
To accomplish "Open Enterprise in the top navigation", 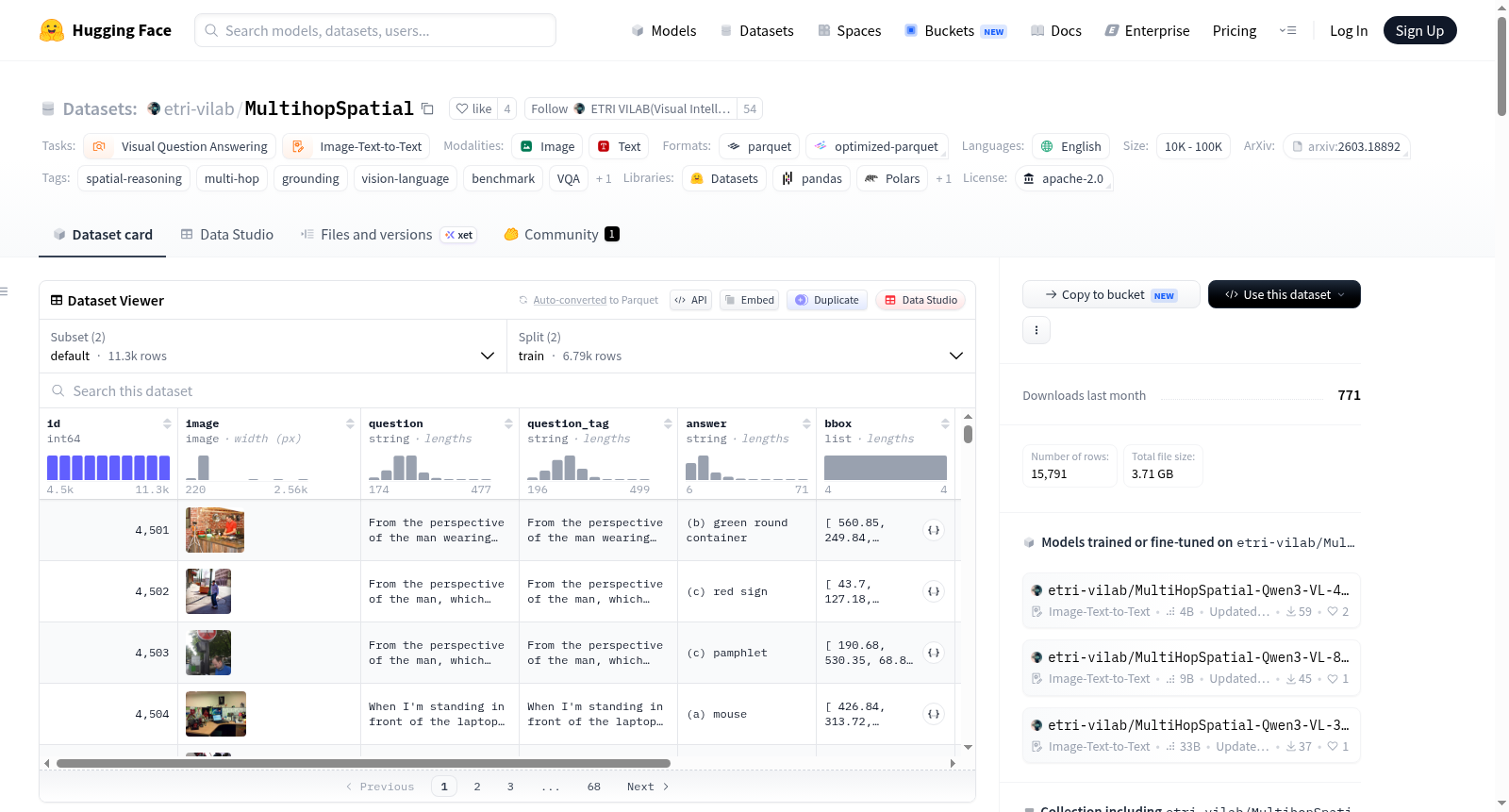I will [x=1147, y=30].
